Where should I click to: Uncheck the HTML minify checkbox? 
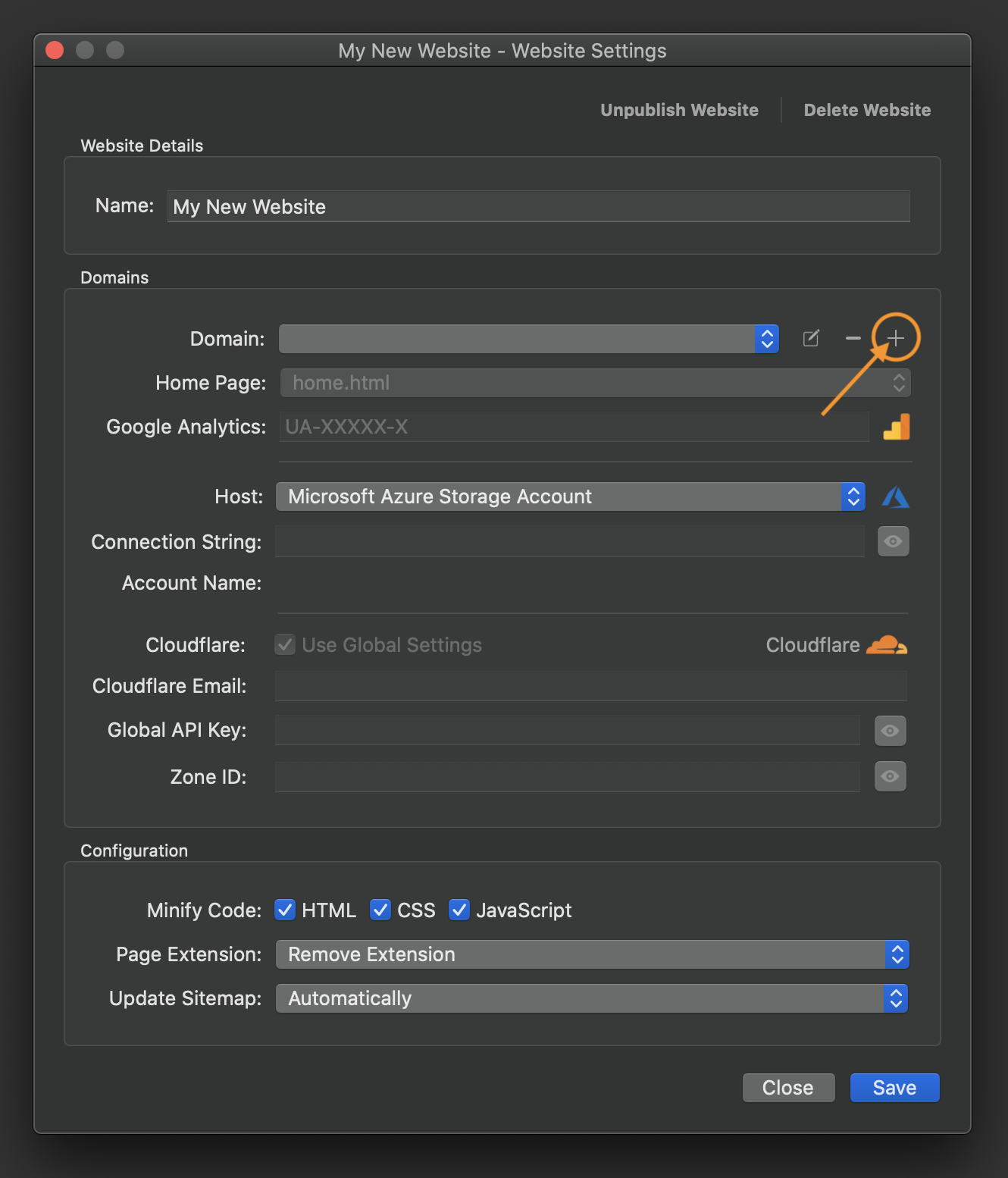click(285, 910)
